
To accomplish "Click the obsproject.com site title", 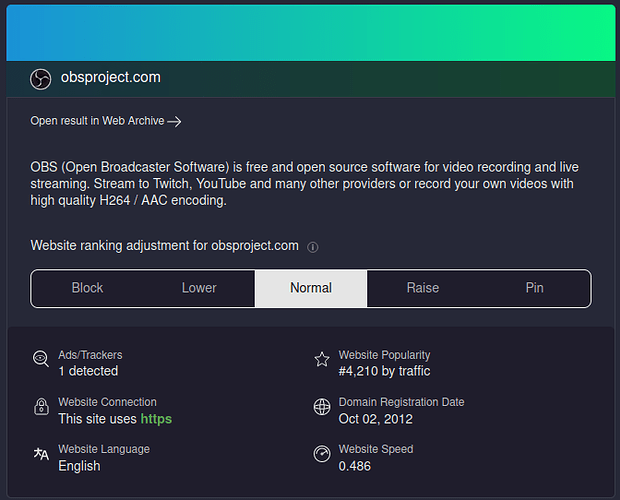I will coord(111,77).
